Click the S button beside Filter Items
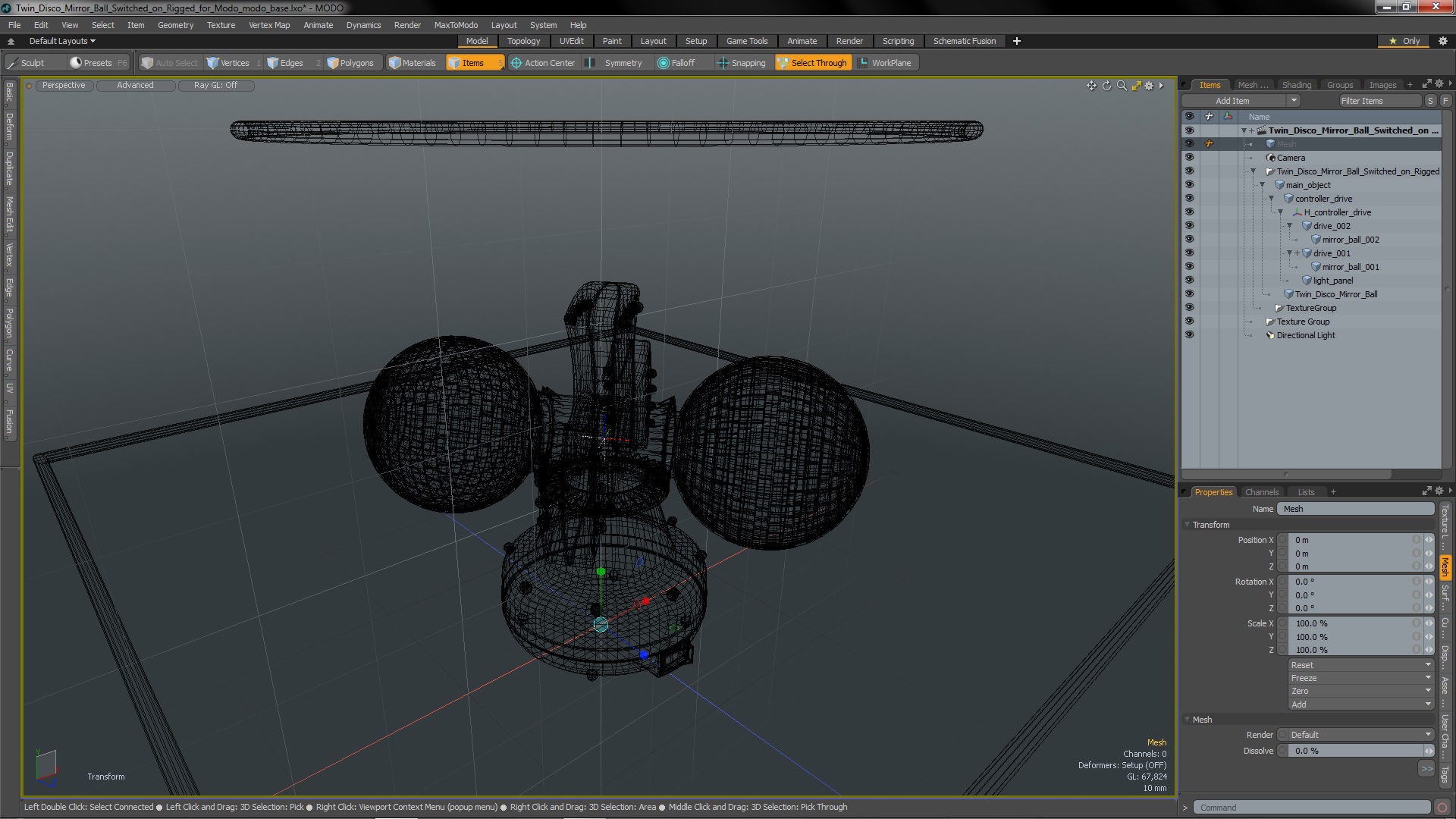Screen dimensions: 1456x819 pos(1430,101)
